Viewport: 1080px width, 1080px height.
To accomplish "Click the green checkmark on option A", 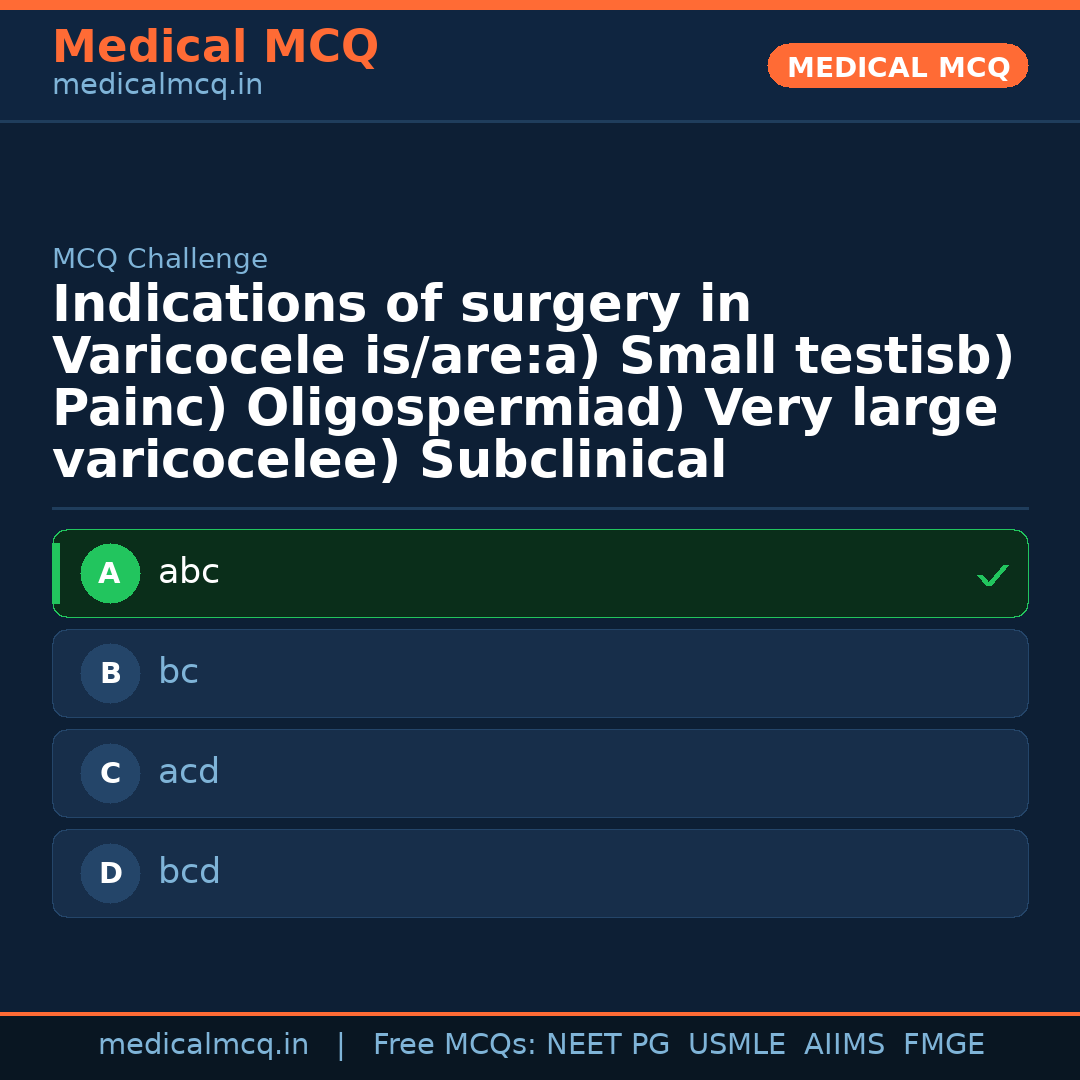I will (x=992, y=575).
